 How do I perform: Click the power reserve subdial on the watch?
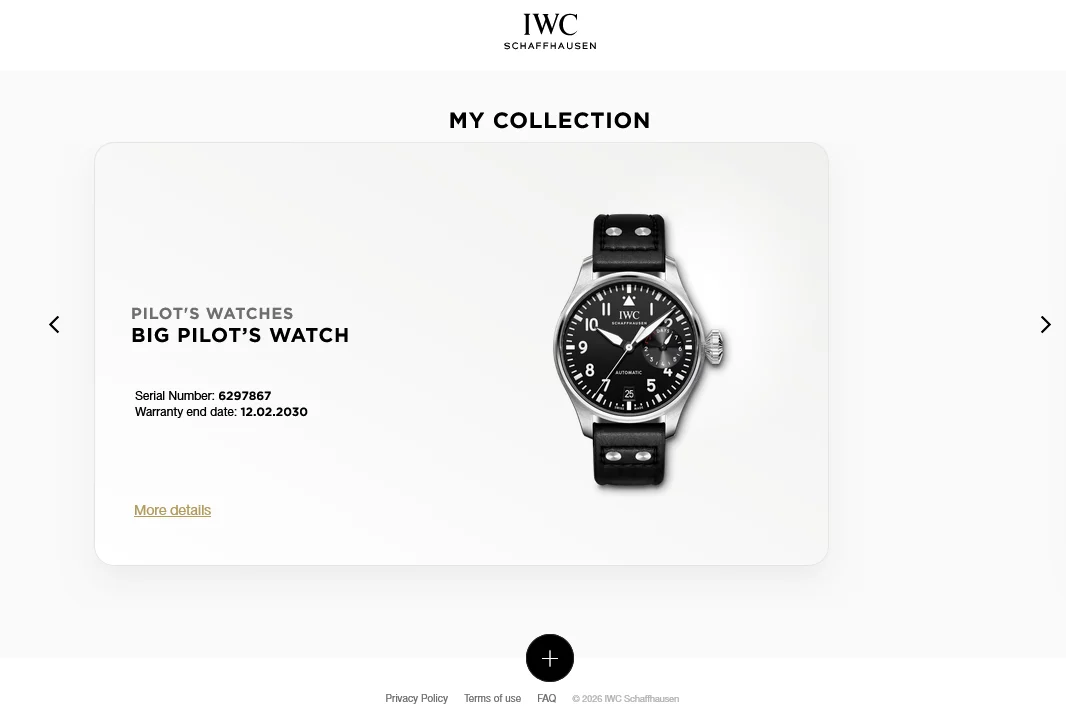(x=663, y=348)
